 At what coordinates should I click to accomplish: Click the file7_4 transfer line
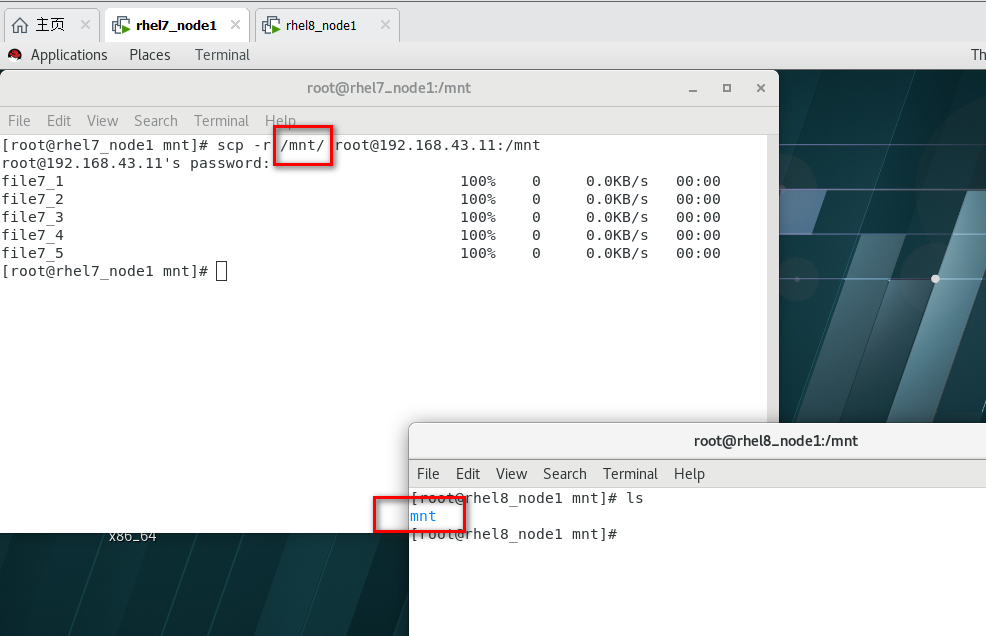(361, 235)
